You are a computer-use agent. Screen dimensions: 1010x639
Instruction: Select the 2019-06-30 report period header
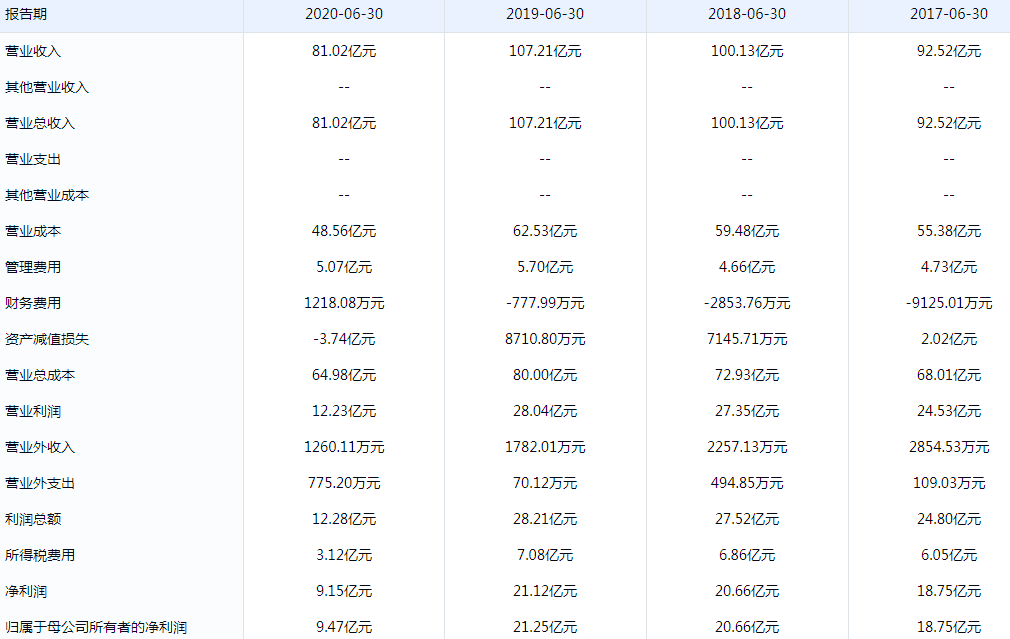pos(545,14)
